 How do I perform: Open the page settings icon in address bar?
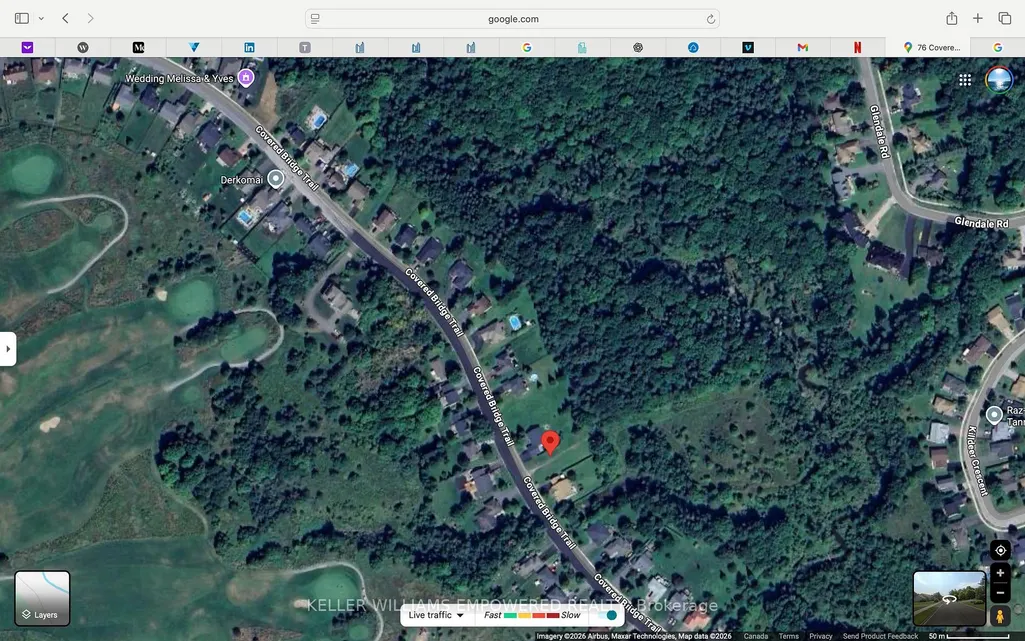tap(315, 19)
